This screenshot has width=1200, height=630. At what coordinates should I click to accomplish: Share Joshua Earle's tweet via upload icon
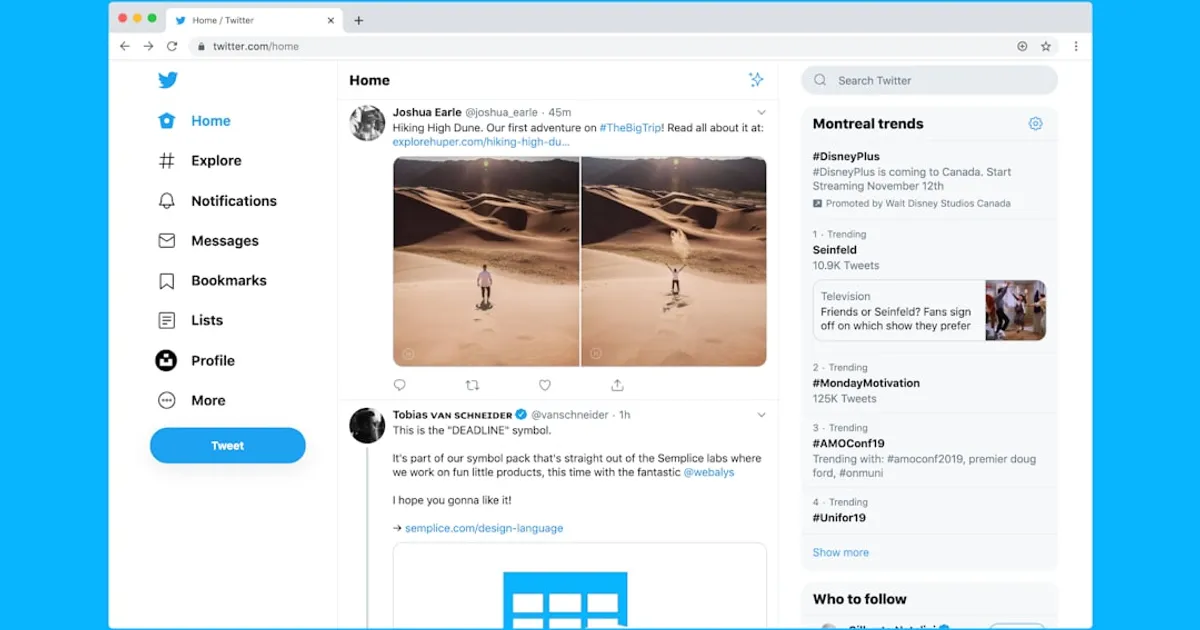click(618, 384)
